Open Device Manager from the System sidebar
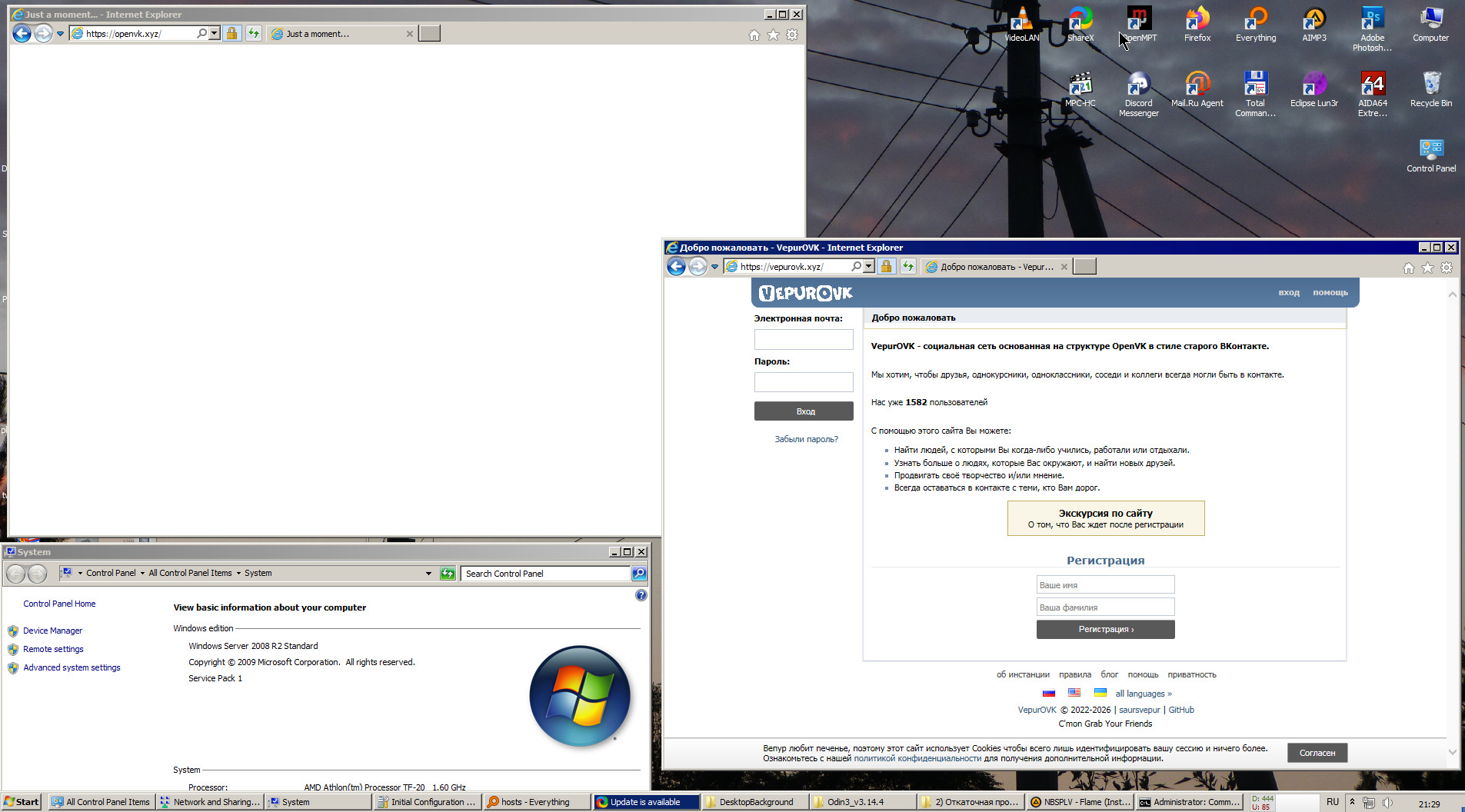This screenshot has height=812, width=1465. click(x=52, y=631)
